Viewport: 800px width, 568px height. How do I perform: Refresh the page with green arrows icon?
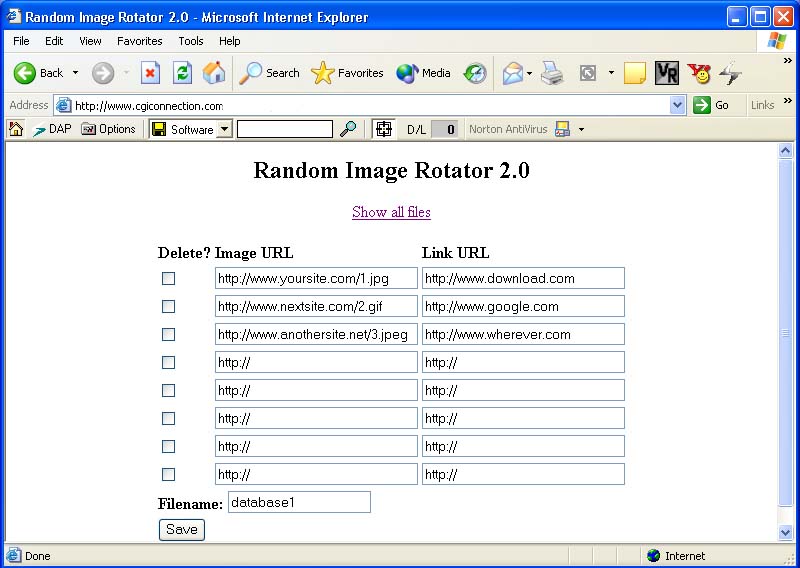pos(182,72)
